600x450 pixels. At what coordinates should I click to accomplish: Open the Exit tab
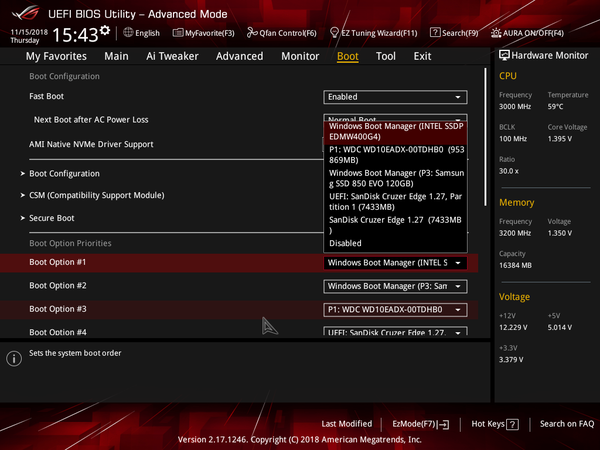coord(422,56)
